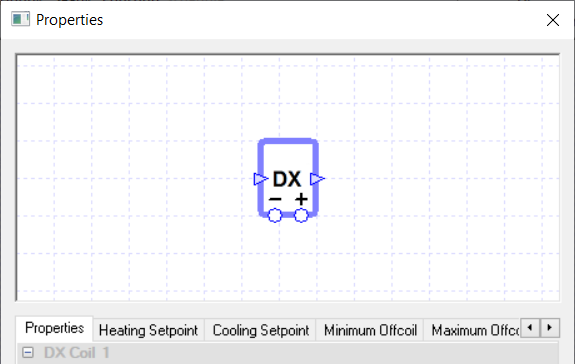Image resolution: width=575 pixels, height=364 pixels.
Task: Collapse the DX Coil 1 section
Action: tap(28, 353)
